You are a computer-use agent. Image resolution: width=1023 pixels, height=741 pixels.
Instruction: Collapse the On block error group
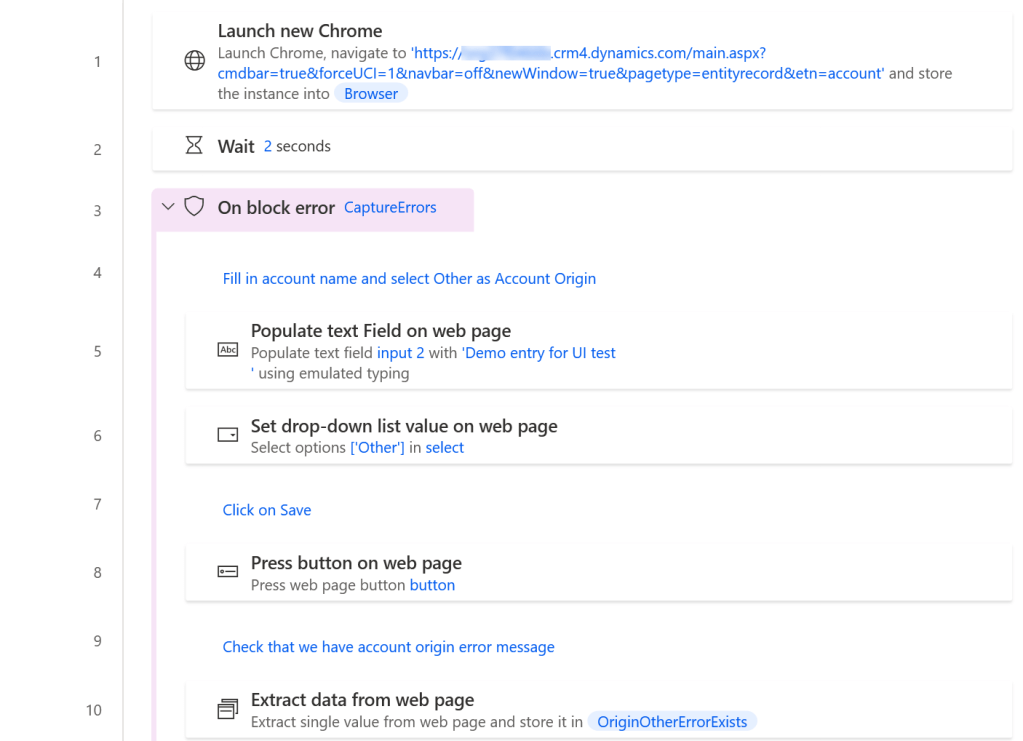[x=168, y=207]
